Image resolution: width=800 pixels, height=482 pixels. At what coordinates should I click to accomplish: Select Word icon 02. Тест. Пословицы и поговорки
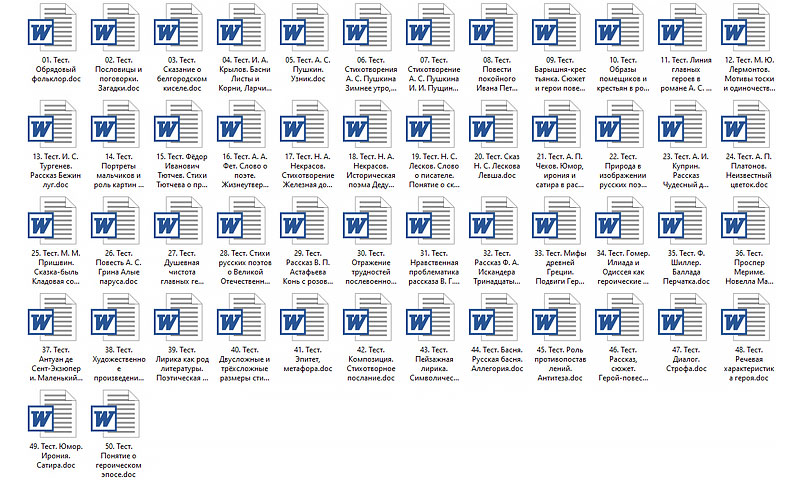tap(115, 28)
